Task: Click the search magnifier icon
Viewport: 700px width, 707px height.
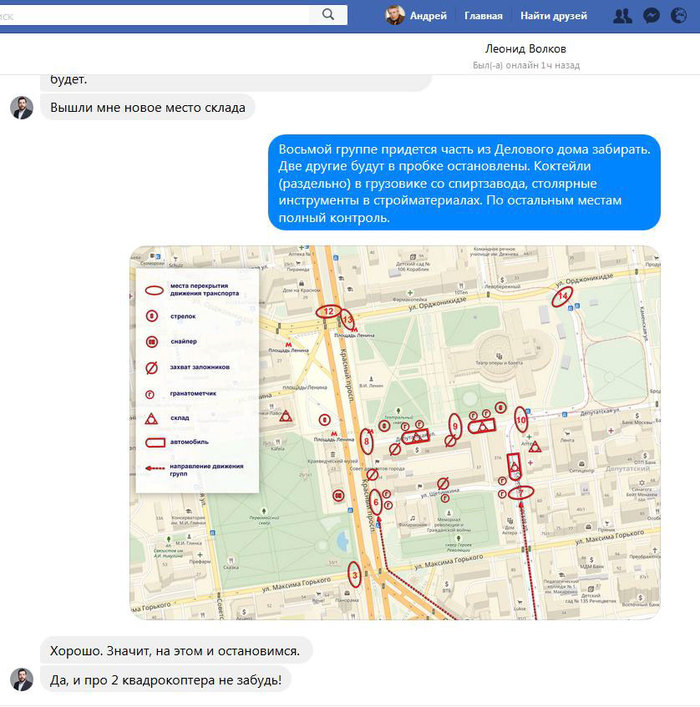Action: (328, 15)
